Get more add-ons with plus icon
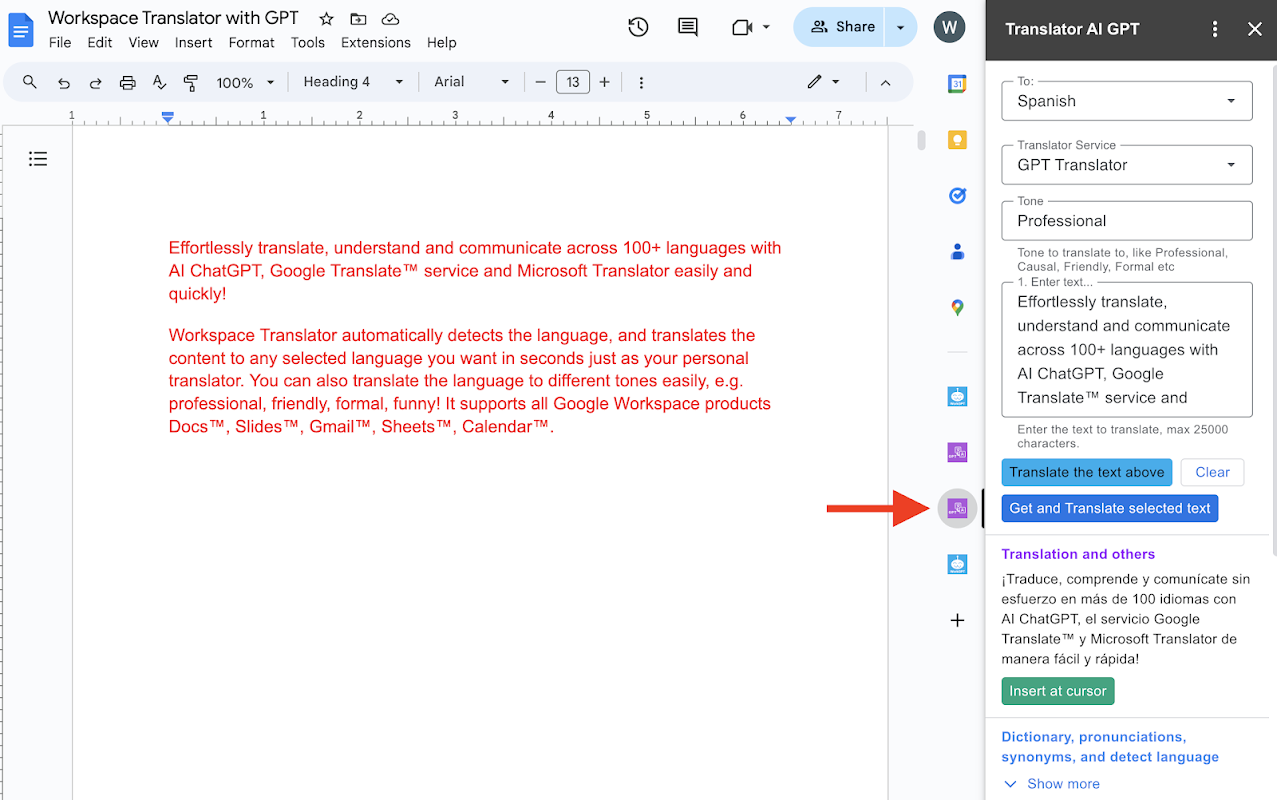The width and height of the screenshot is (1277, 800). [x=957, y=620]
